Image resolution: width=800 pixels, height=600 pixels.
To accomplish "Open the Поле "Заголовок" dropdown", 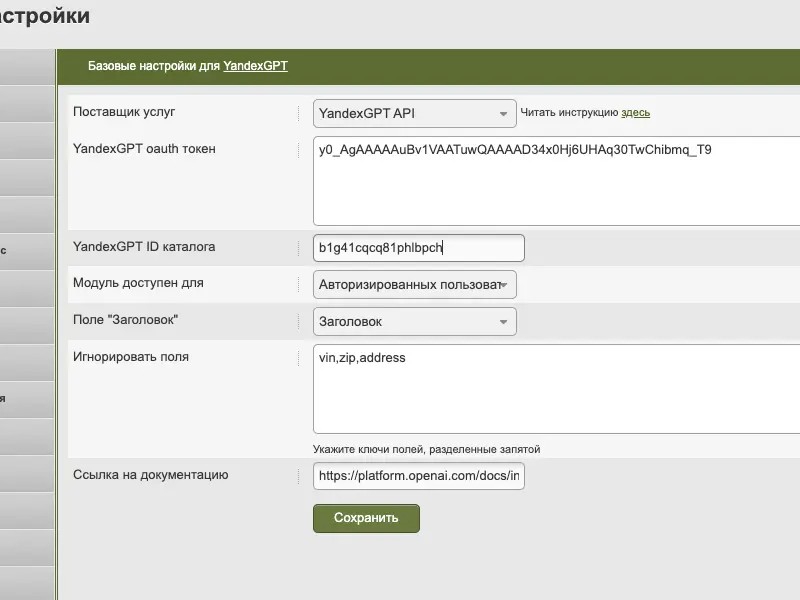I will click(x=414, y=322).
